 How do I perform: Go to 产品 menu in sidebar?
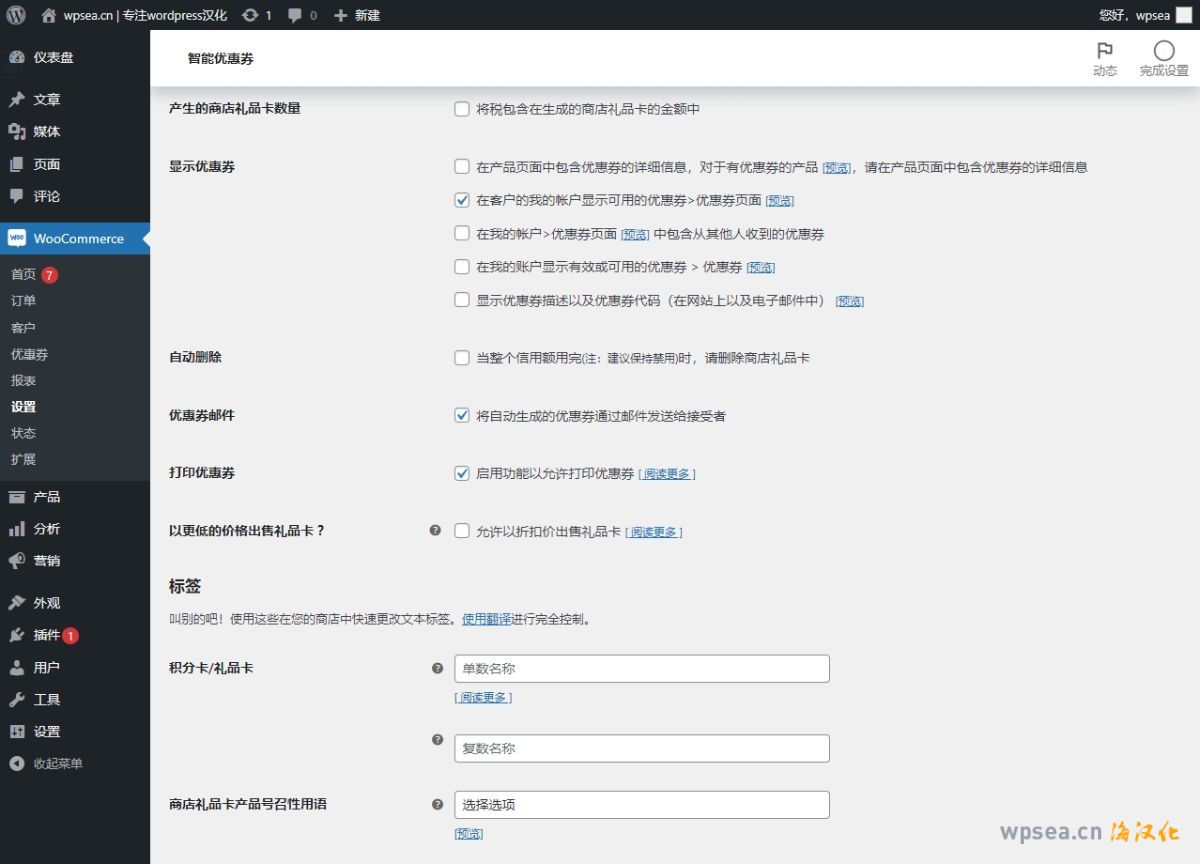tap(46, 496)
